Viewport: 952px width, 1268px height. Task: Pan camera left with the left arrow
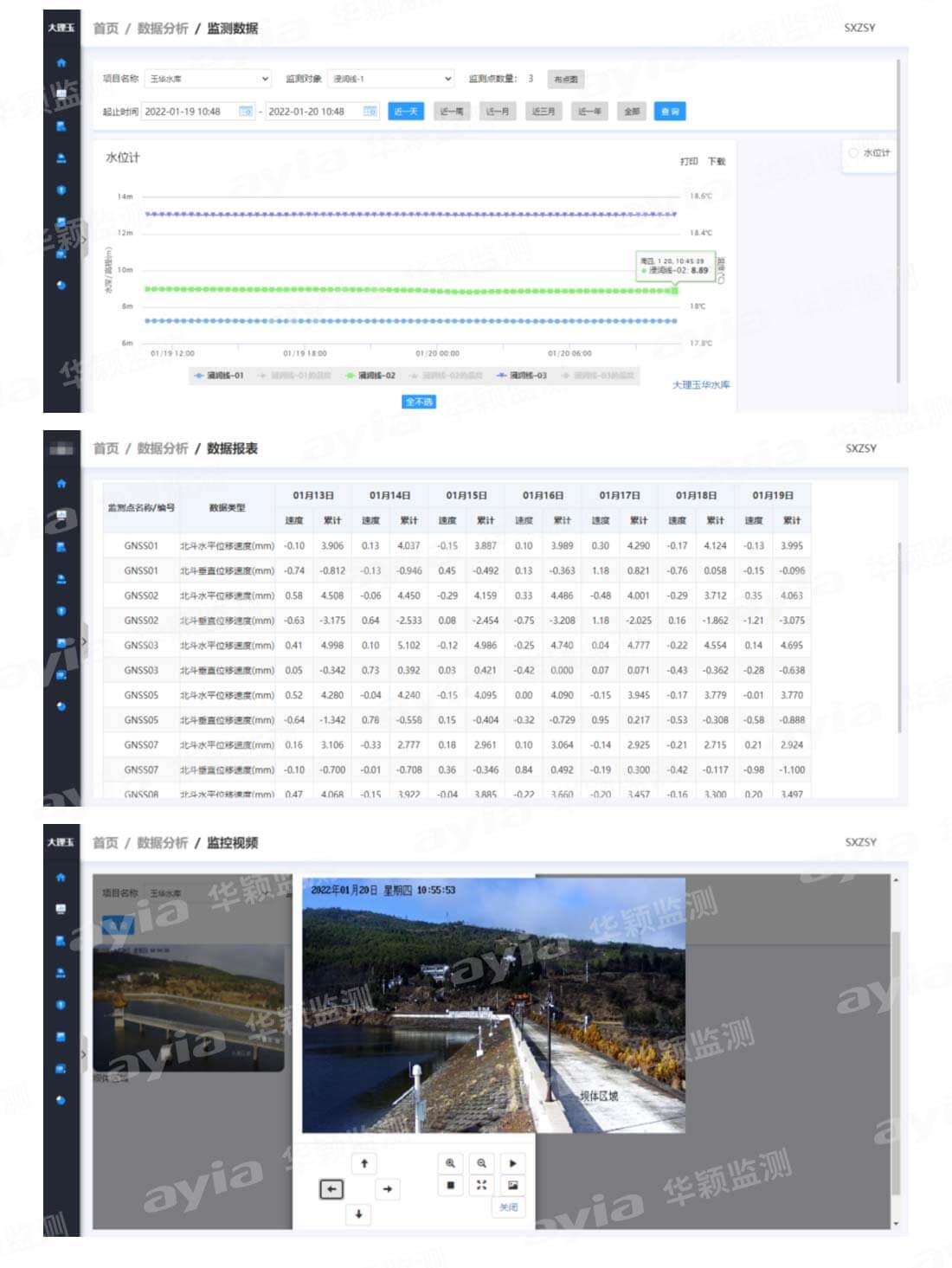tap(331, 1189)
